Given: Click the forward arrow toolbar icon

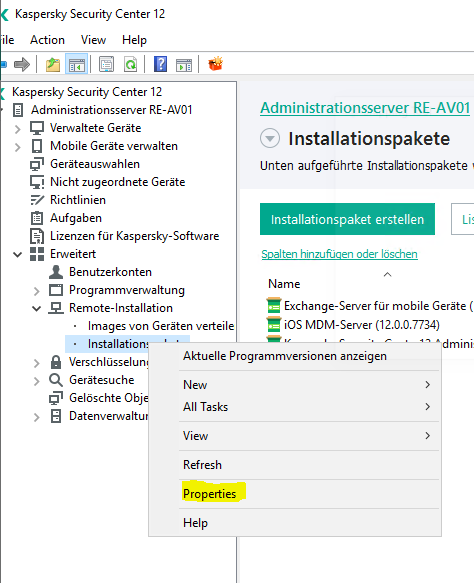Looking at the screenshot, I should tap(22, 64).
